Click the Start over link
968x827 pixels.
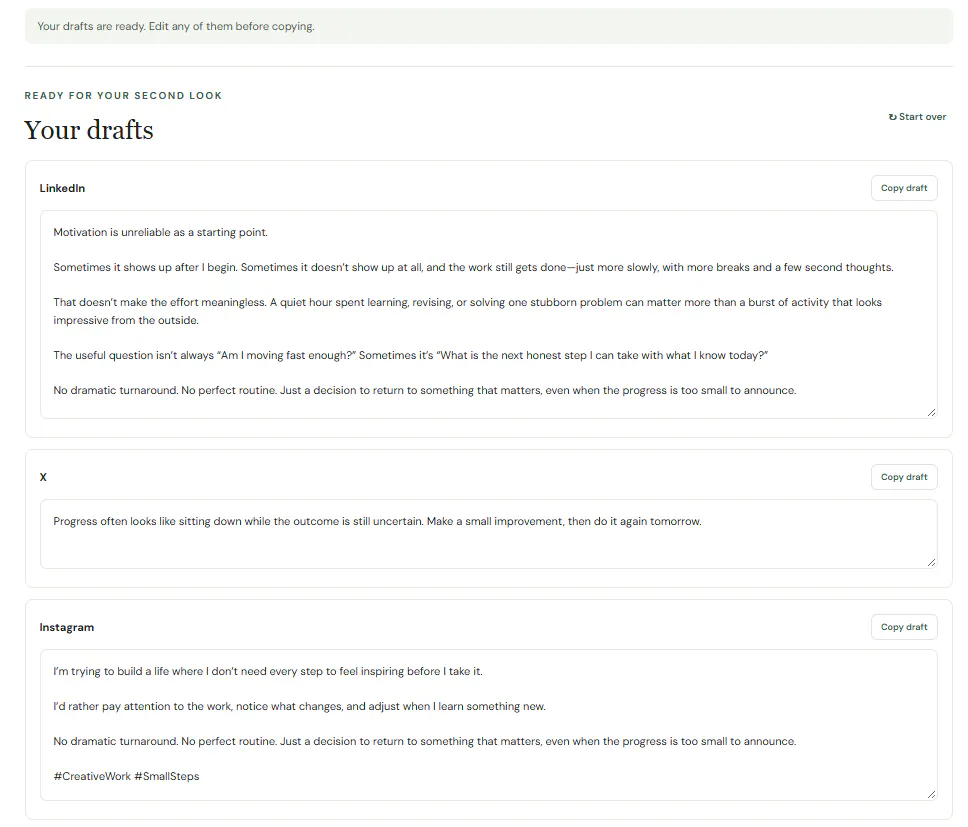click(917, 117)
